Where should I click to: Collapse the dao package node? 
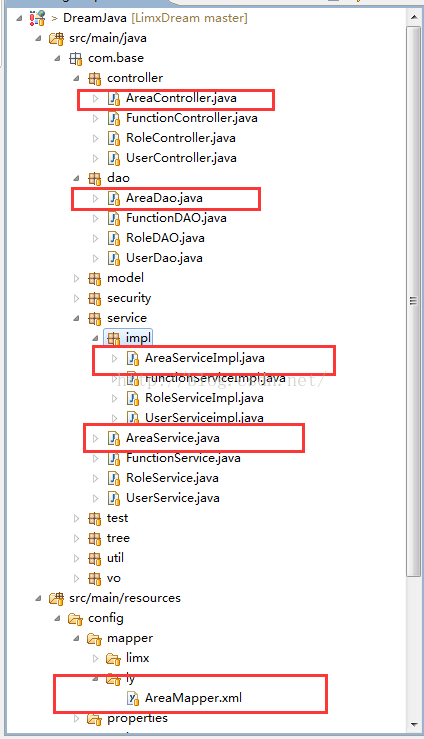[77, 179]
